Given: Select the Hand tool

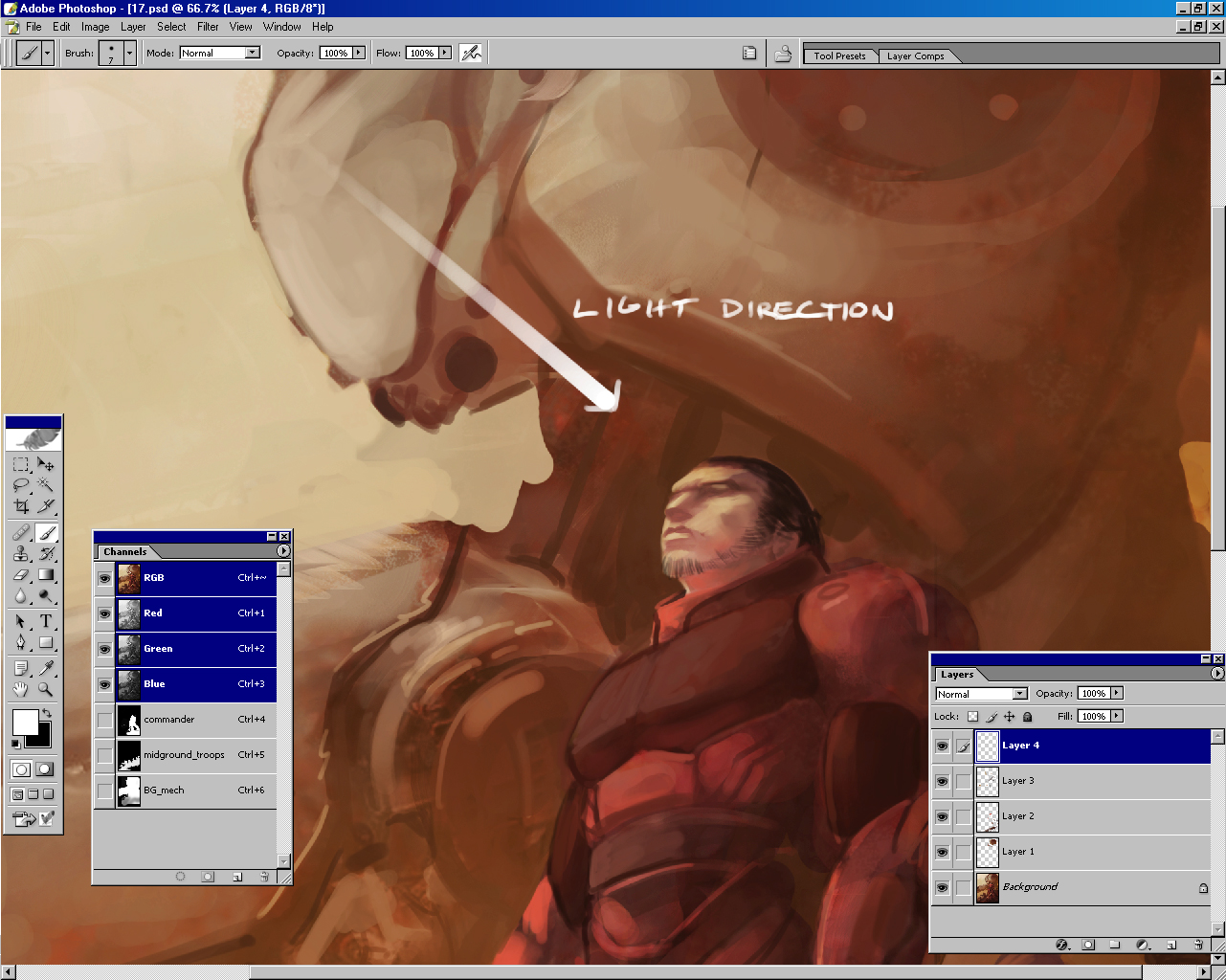Looking at the screenshot, I should pos(21,688).
